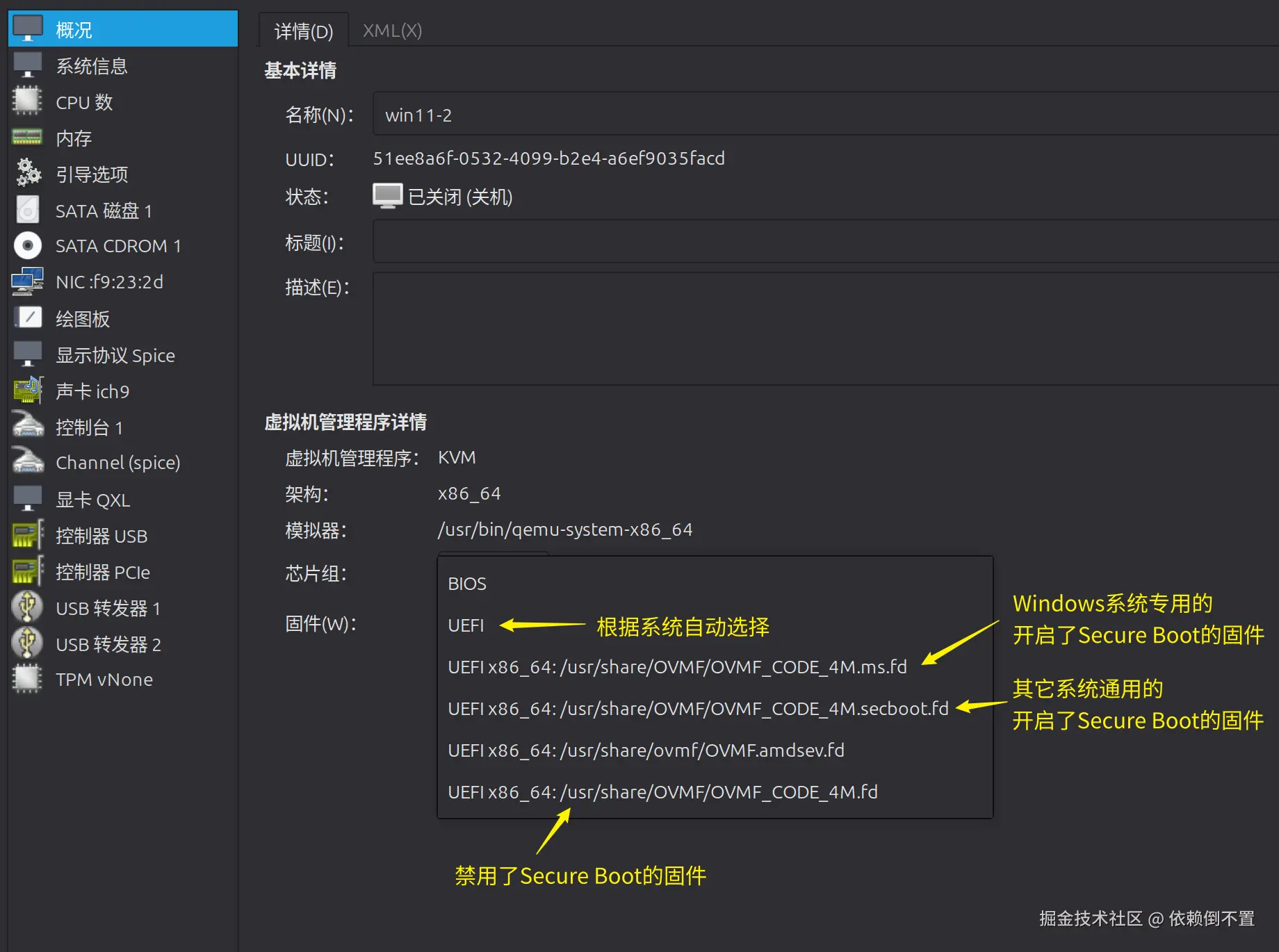1279x952 pixels.
Task: Open the TPM vNone entry
Action: [x=123, y=679]
